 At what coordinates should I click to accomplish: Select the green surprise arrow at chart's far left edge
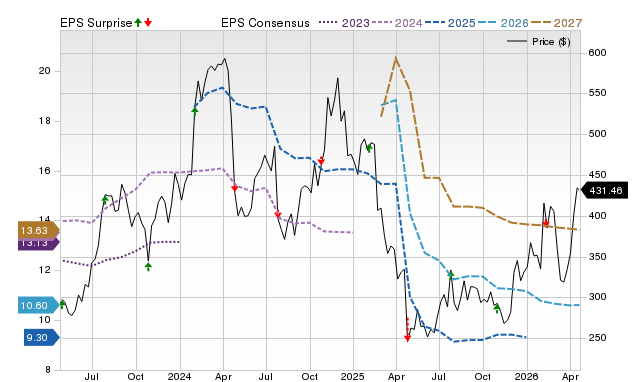[x=62, y=304]
